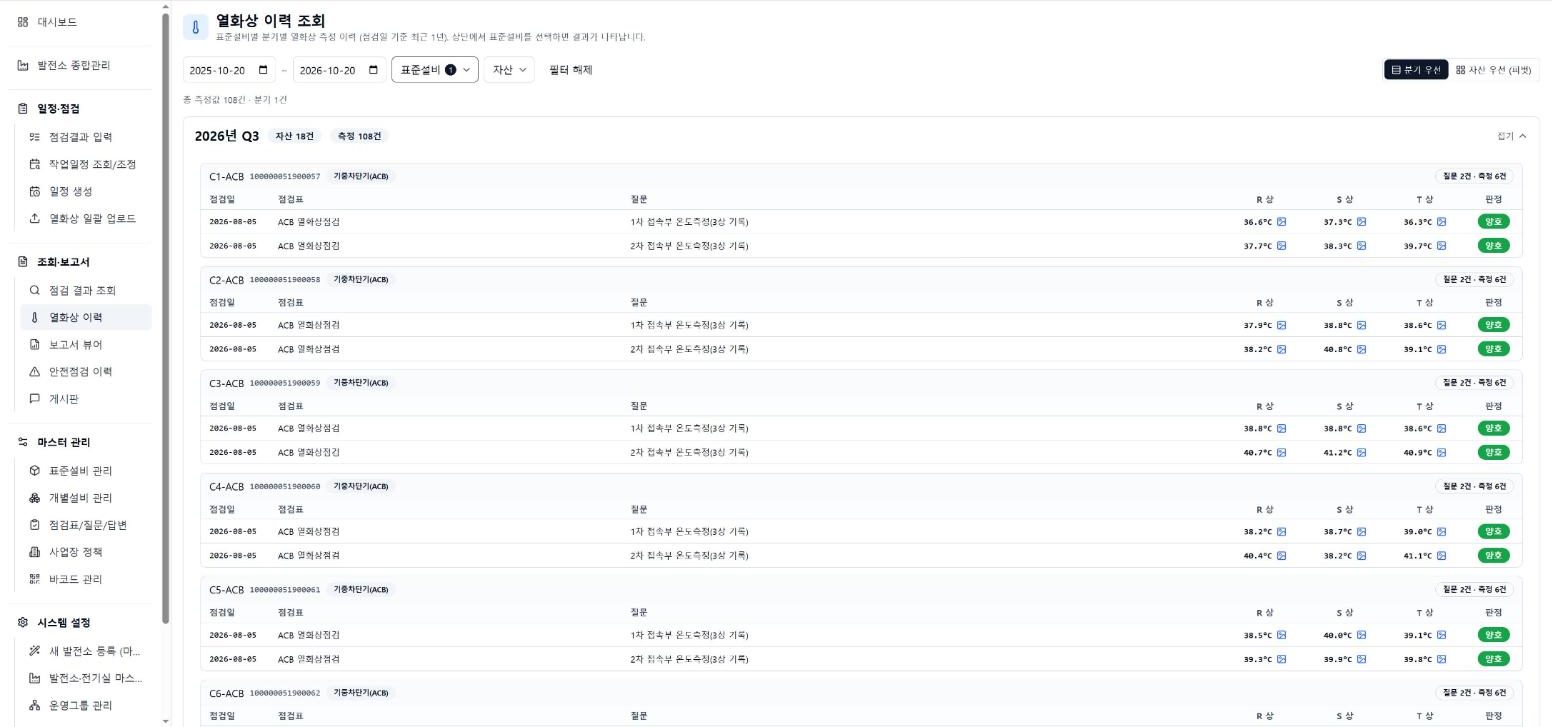Screen dimensions: 1552x727
Task: Go to 열화상 이력 menu item
Action: pyautogui.click(x=86, y=317)
